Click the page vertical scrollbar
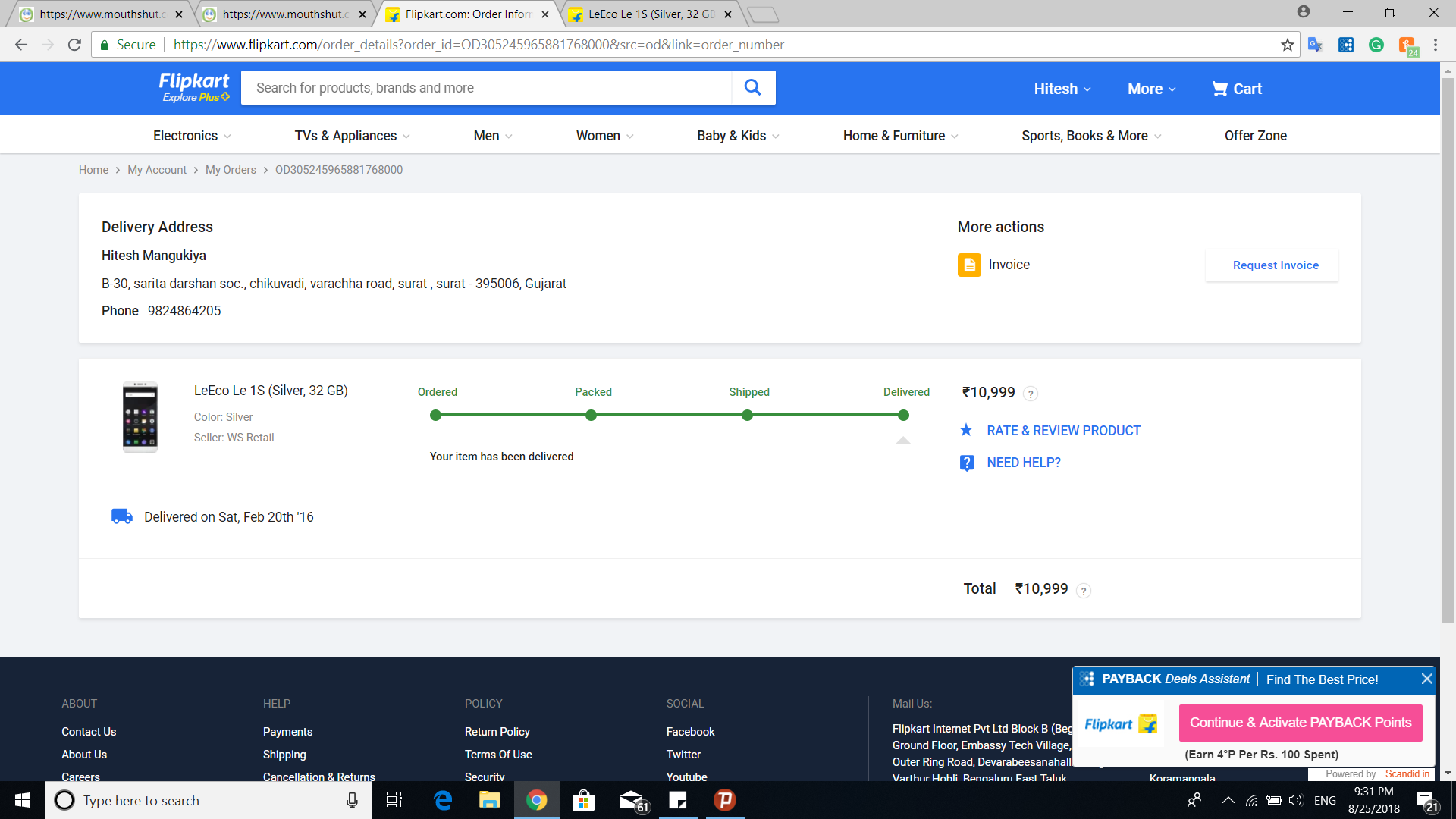The image size is (1456, 819). click(x=1448, y=349)
